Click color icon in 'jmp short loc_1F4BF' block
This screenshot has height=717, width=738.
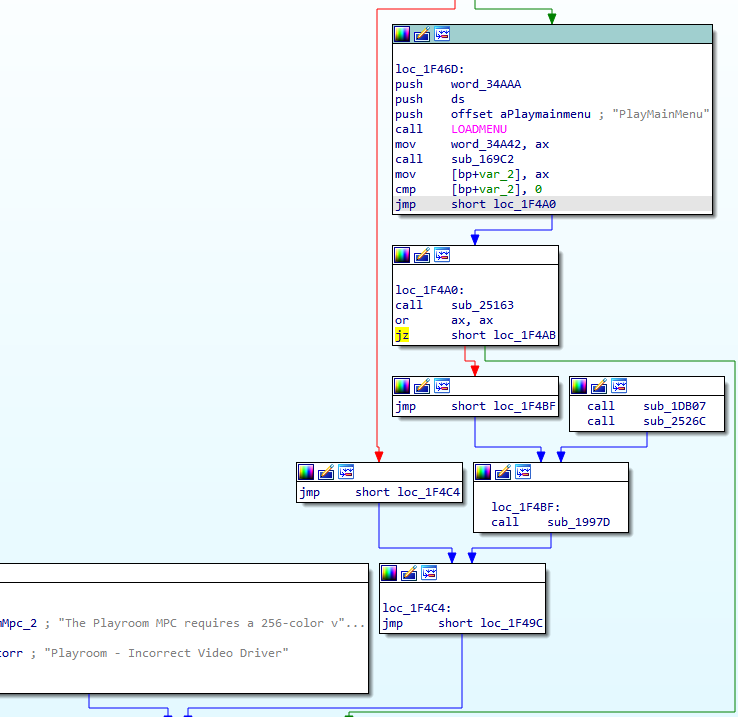tap(402, 386)
